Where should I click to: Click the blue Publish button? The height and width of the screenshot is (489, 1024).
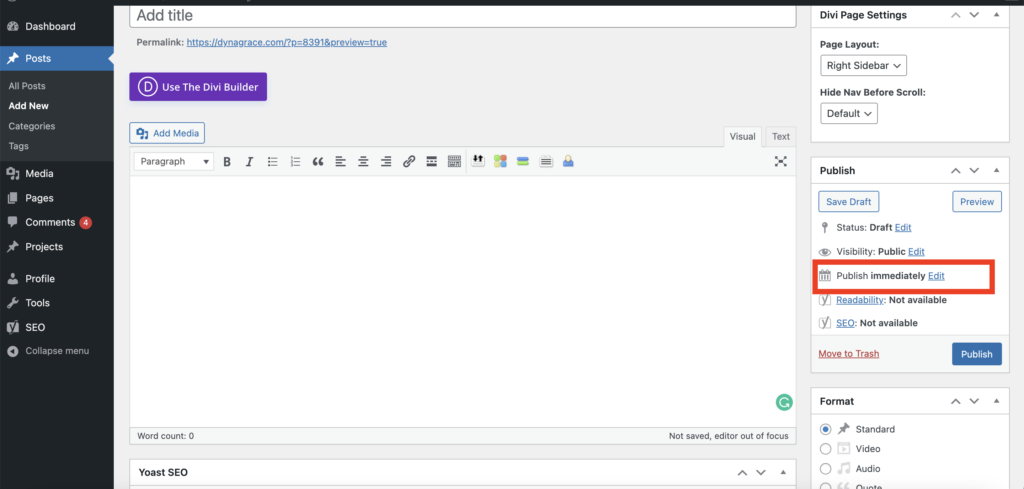[x=976, y=354]
